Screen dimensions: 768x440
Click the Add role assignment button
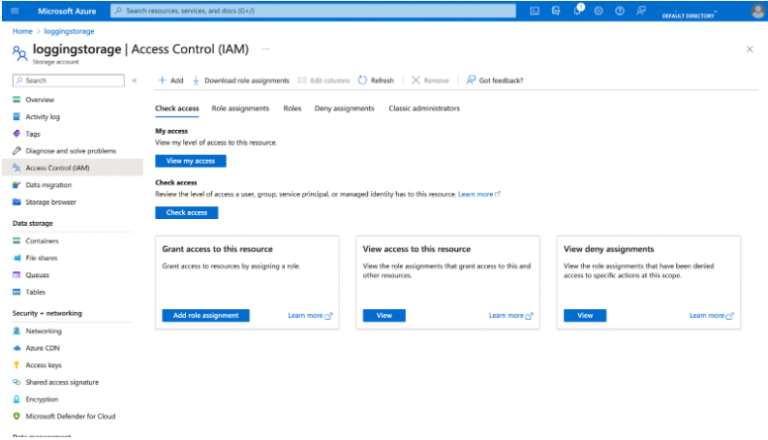click(205, 315)
